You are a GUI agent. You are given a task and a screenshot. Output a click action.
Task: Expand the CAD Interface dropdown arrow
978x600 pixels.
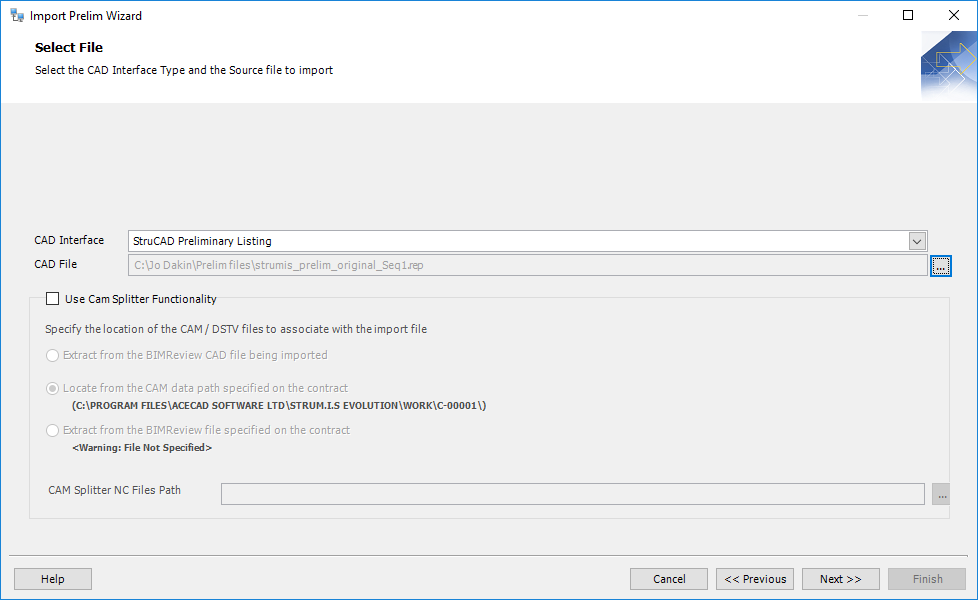(916, 241)
